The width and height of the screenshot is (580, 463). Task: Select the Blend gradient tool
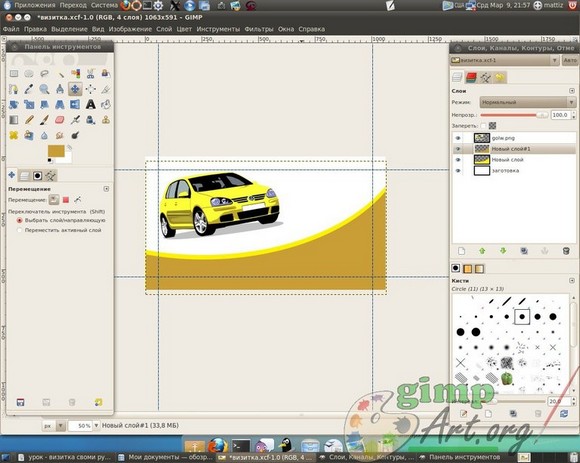pyautogui.click(x=14, y=120)
